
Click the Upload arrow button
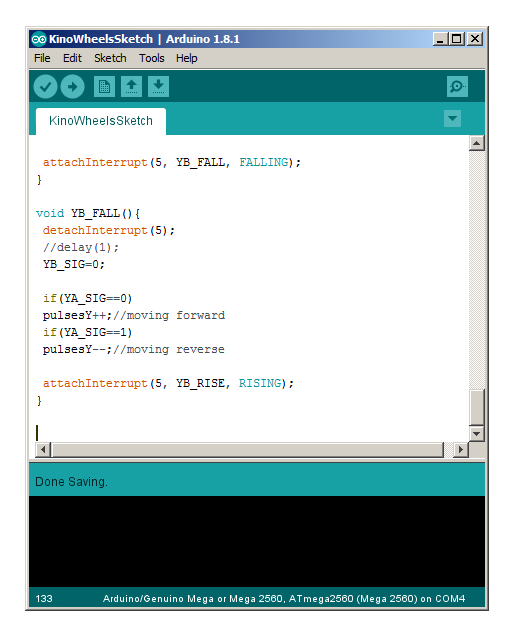[72, 87]
